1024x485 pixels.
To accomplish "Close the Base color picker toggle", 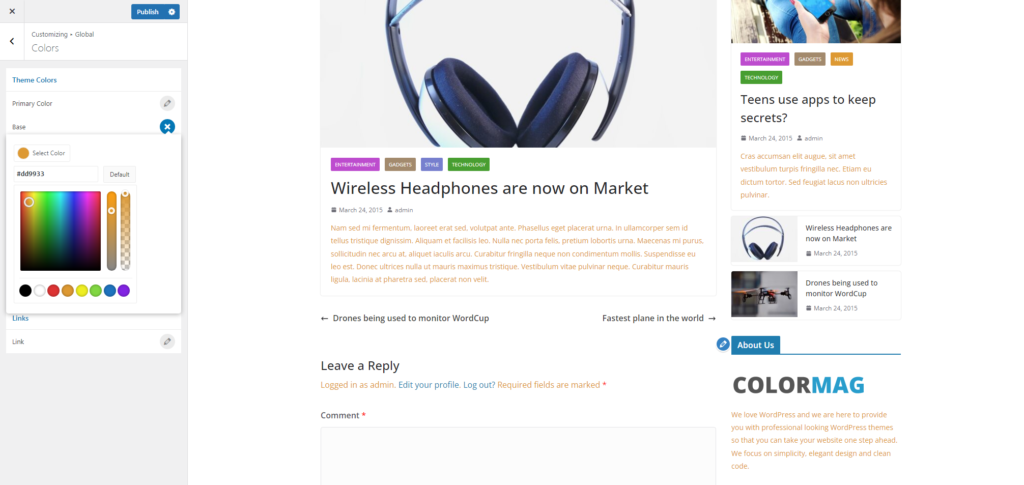I will click(167, 127).
